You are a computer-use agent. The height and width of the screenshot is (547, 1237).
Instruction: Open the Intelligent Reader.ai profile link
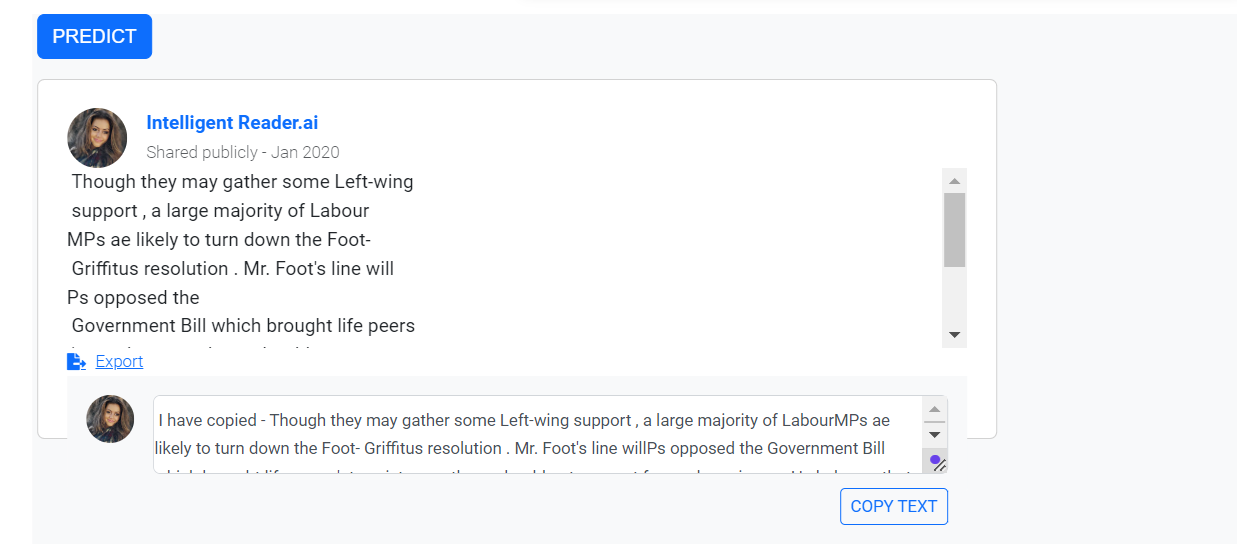coord(232,123)
